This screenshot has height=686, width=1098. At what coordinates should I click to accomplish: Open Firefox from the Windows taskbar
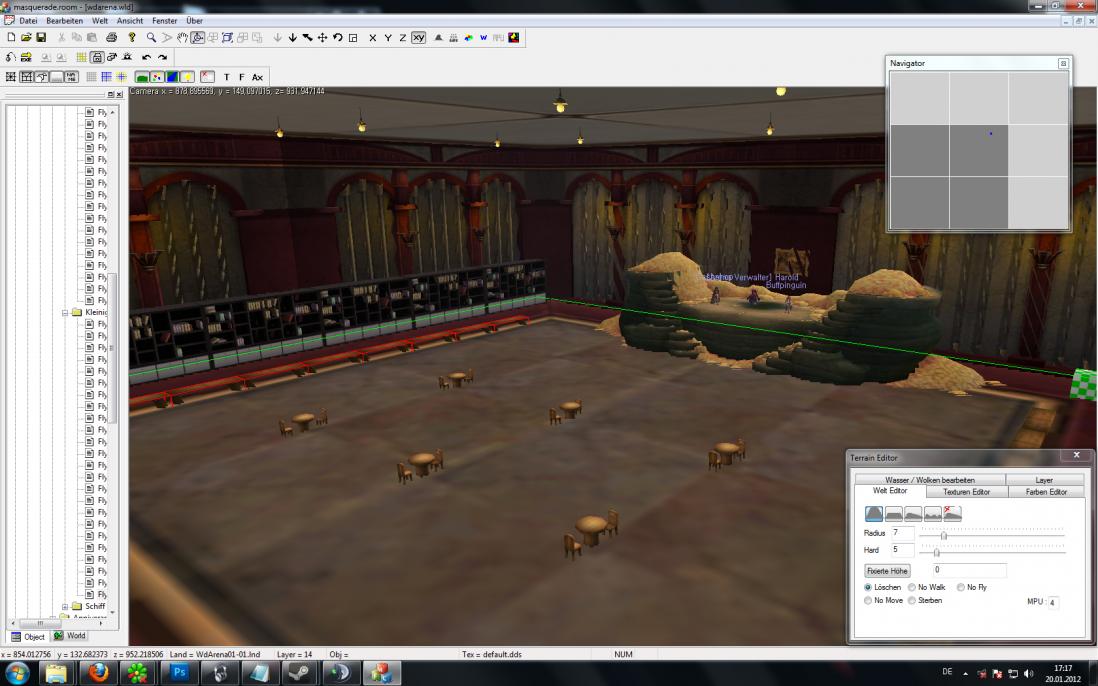tap(99, 673)
